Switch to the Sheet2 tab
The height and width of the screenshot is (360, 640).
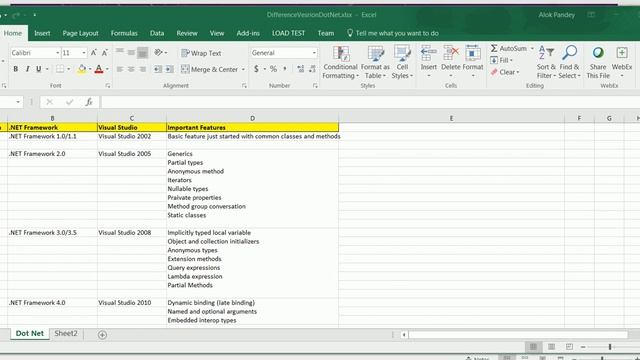(x=66, y=333)
